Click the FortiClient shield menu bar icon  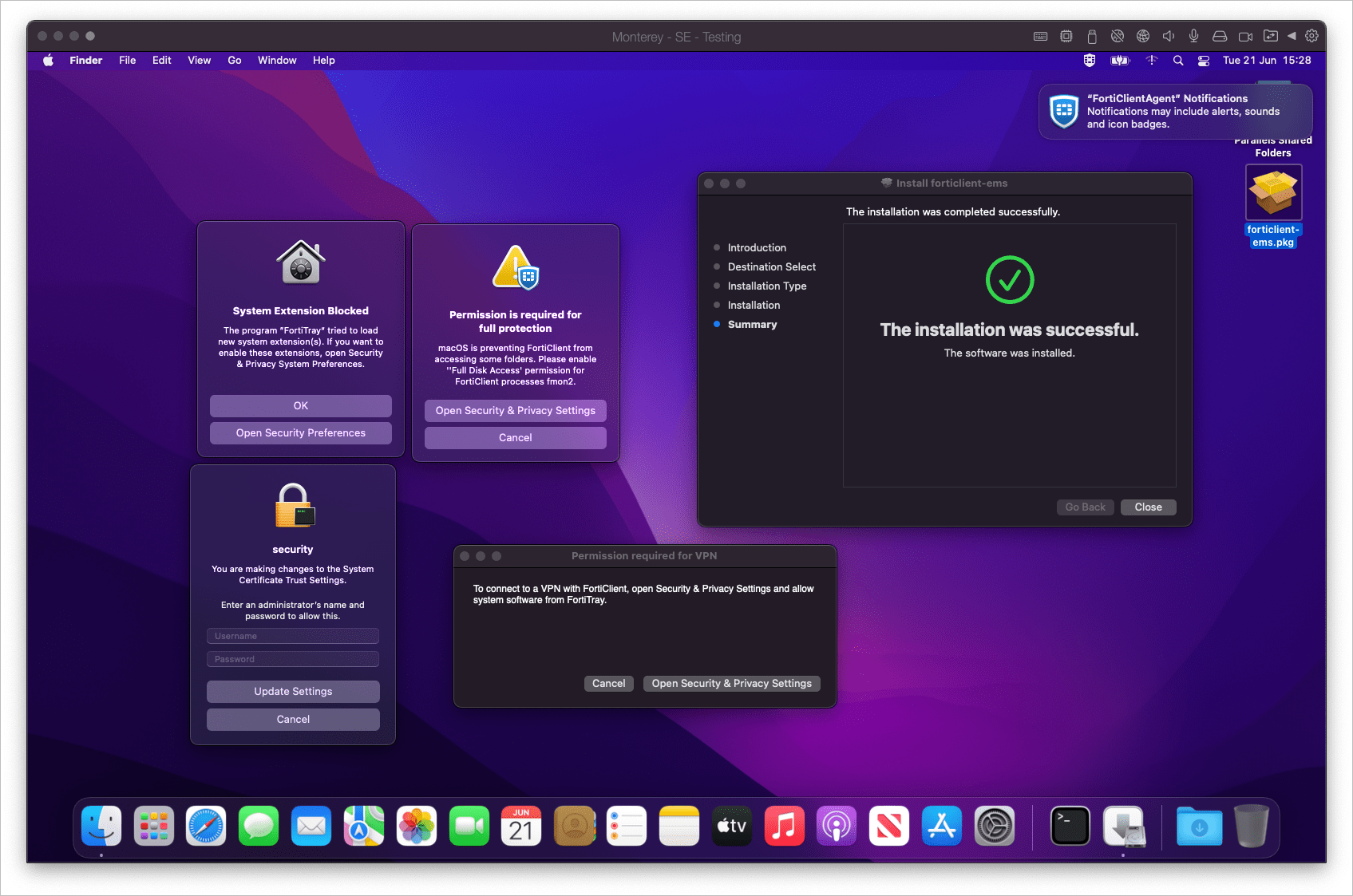point(1090,61)
